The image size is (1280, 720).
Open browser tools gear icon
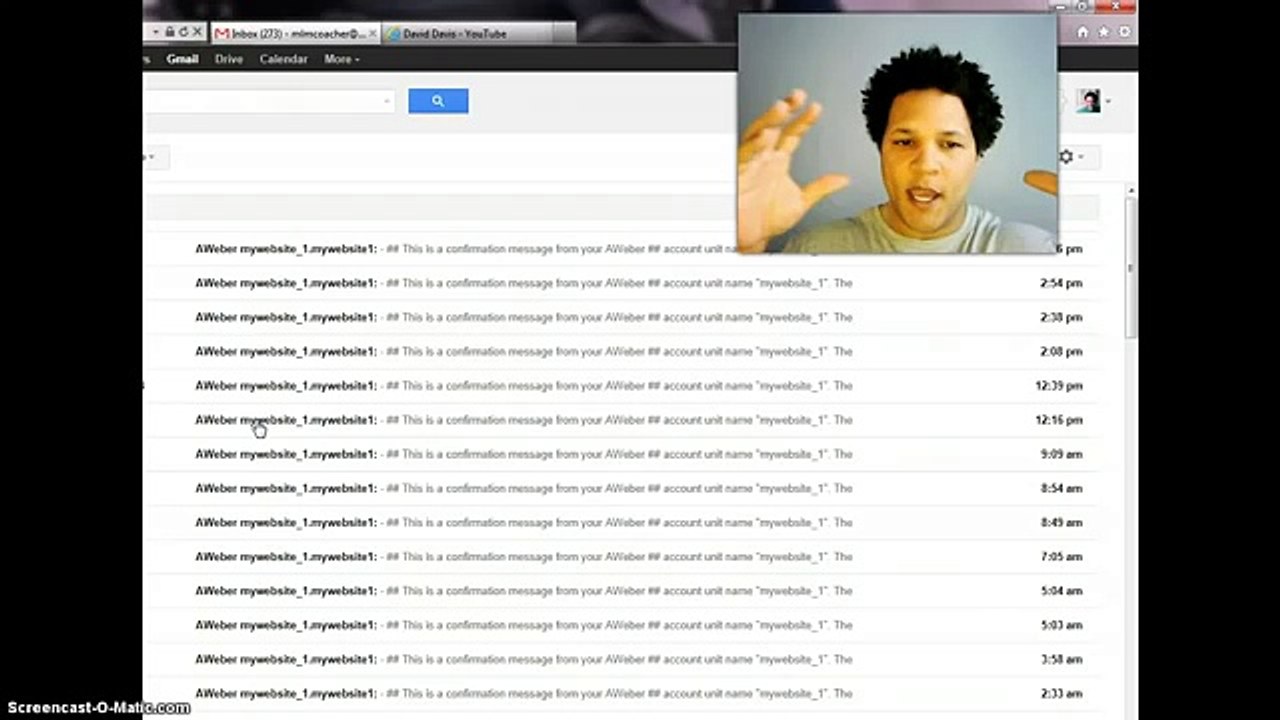1124,32
